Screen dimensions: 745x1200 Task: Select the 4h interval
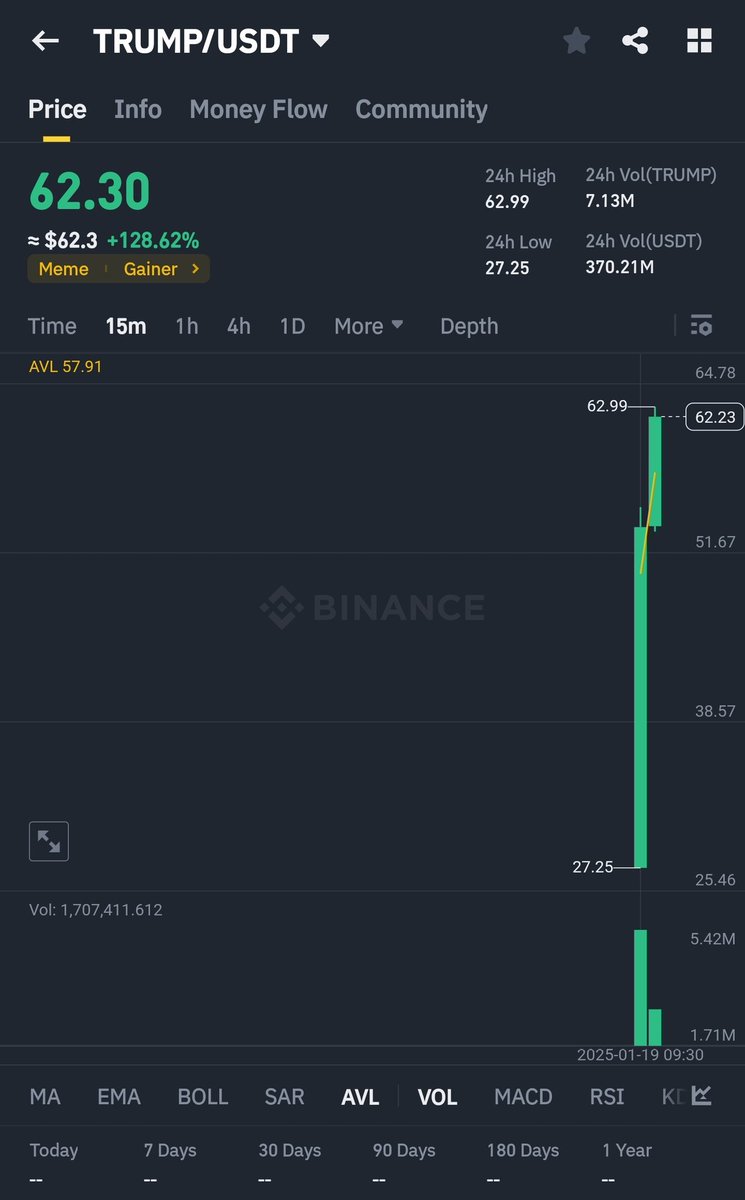coord(239,326)
